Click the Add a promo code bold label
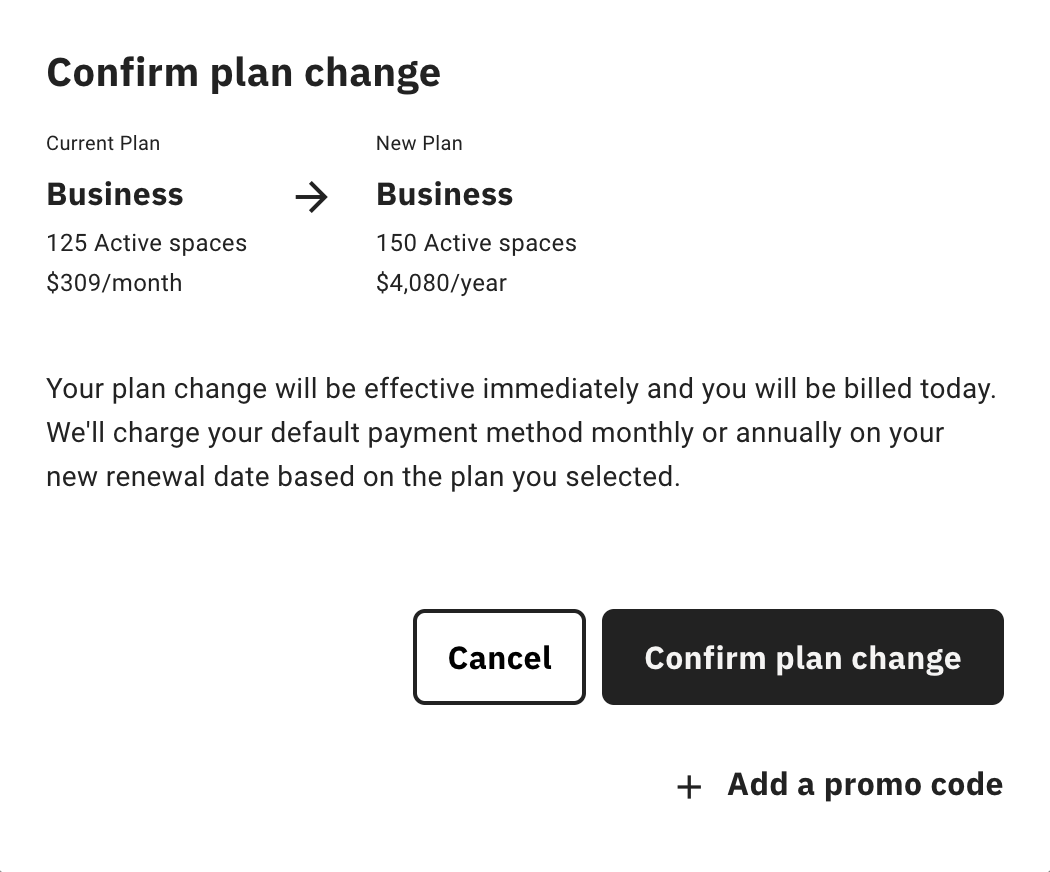Image resolution: width=1050 pixels, height=872 pixels. click(863, 785)
